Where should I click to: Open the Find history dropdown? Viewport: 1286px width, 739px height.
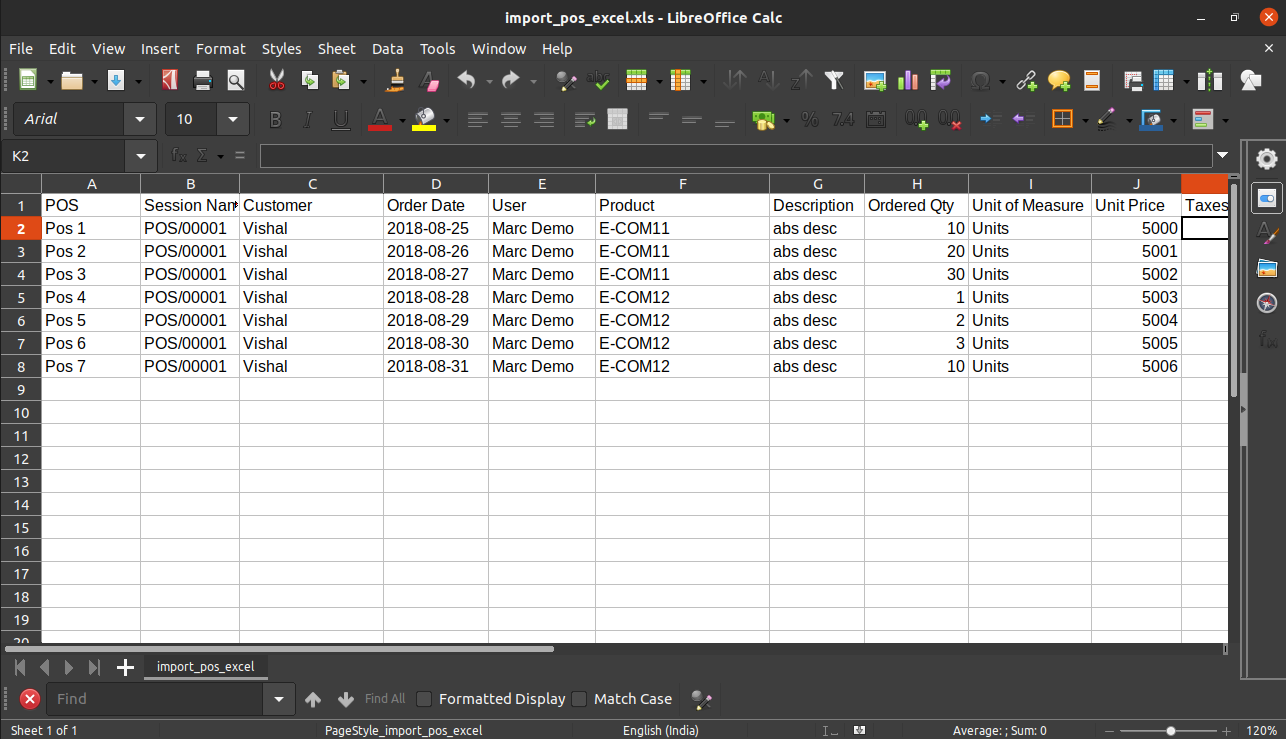pos(279,699)
